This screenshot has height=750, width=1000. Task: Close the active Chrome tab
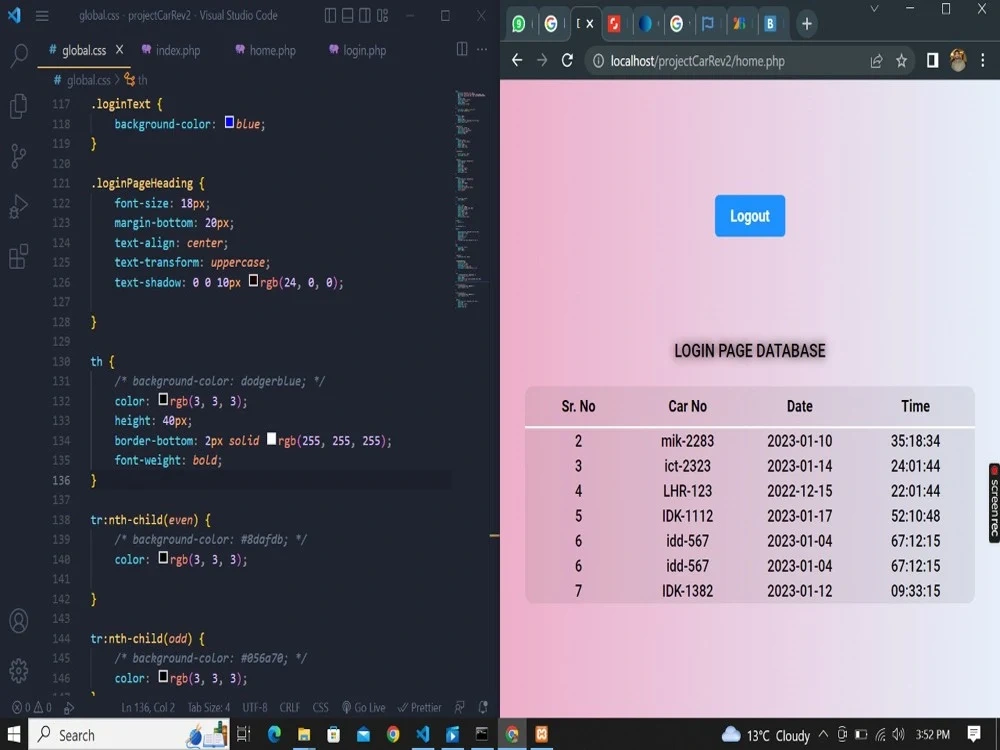tap(590, 24)
